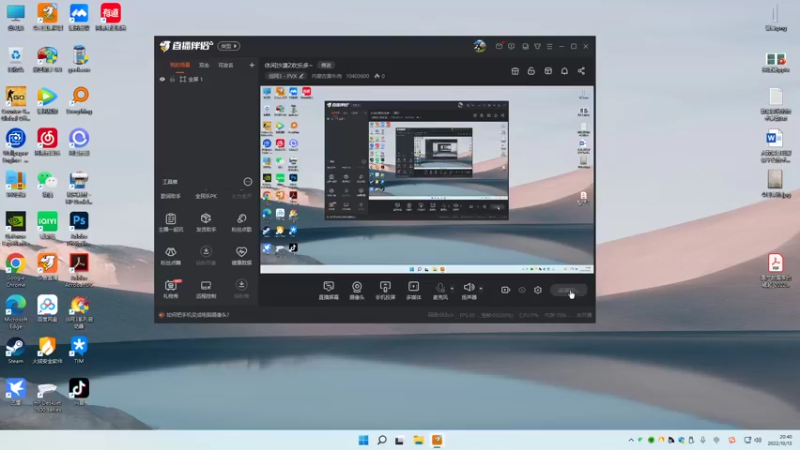The image size is (800, 450).
Task: Expand the system tray hidden icons chevron
Action: [x=631, y=440]
